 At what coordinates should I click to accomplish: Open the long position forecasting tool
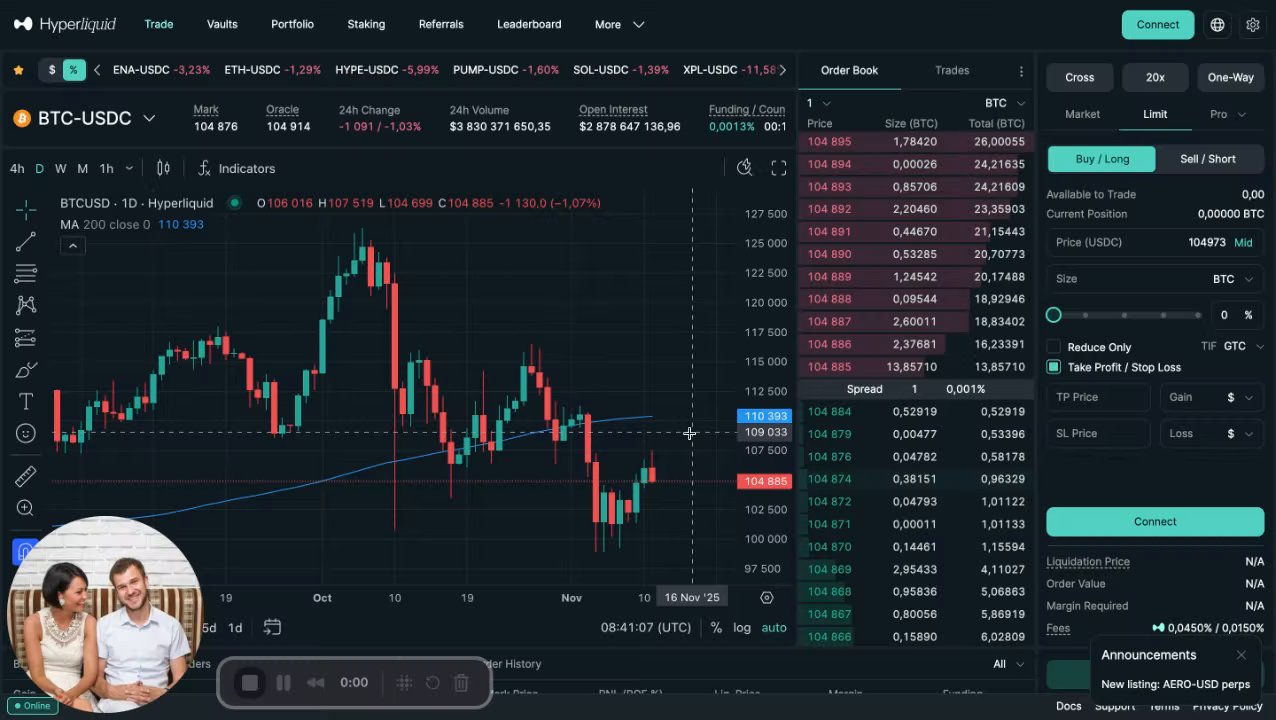26,338
